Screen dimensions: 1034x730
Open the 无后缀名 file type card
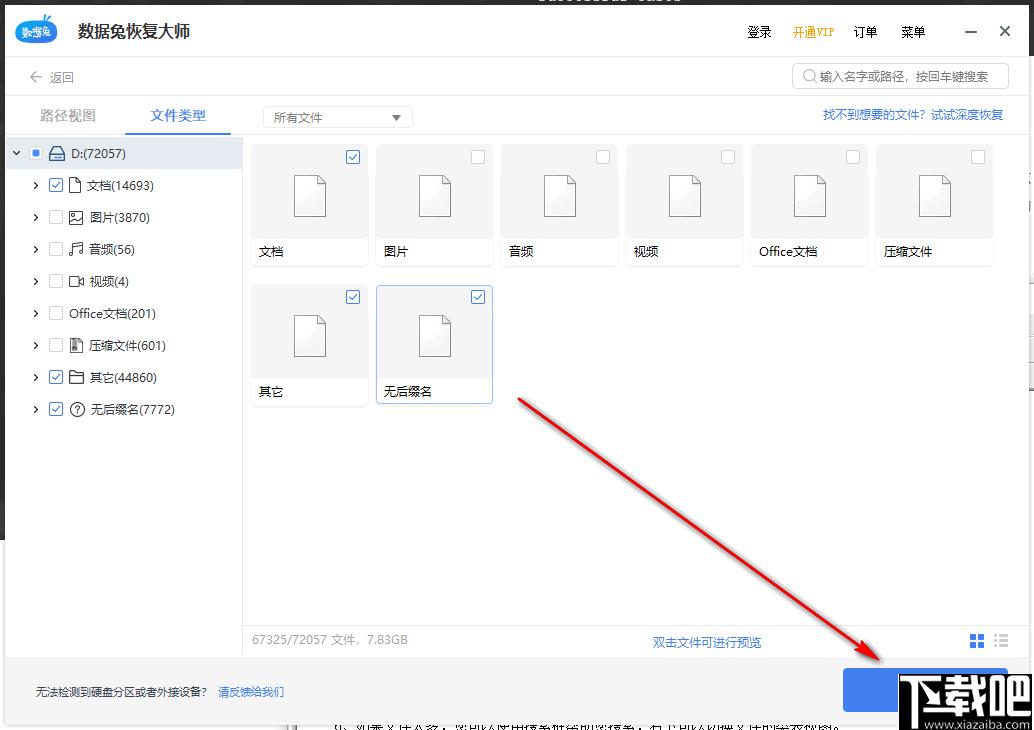[x=435, y=345]
